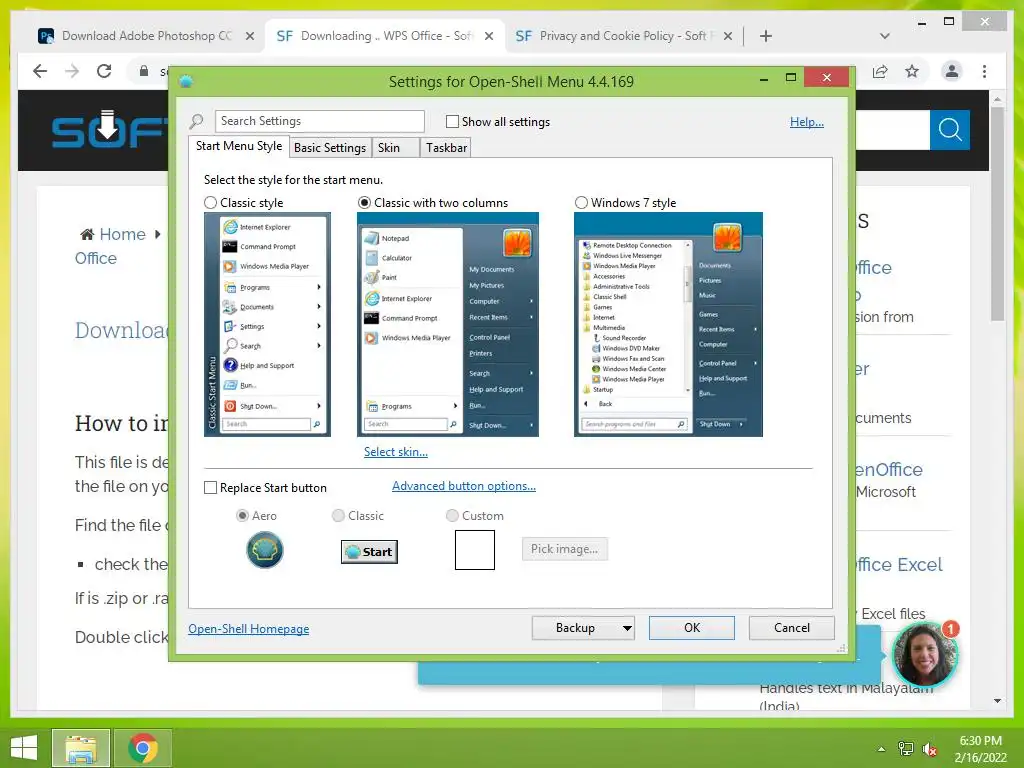This screenshot has height=768, width=1024.
Task: Switch to the Download Adobe Photoshop browser tab
Action: point(146,36)
